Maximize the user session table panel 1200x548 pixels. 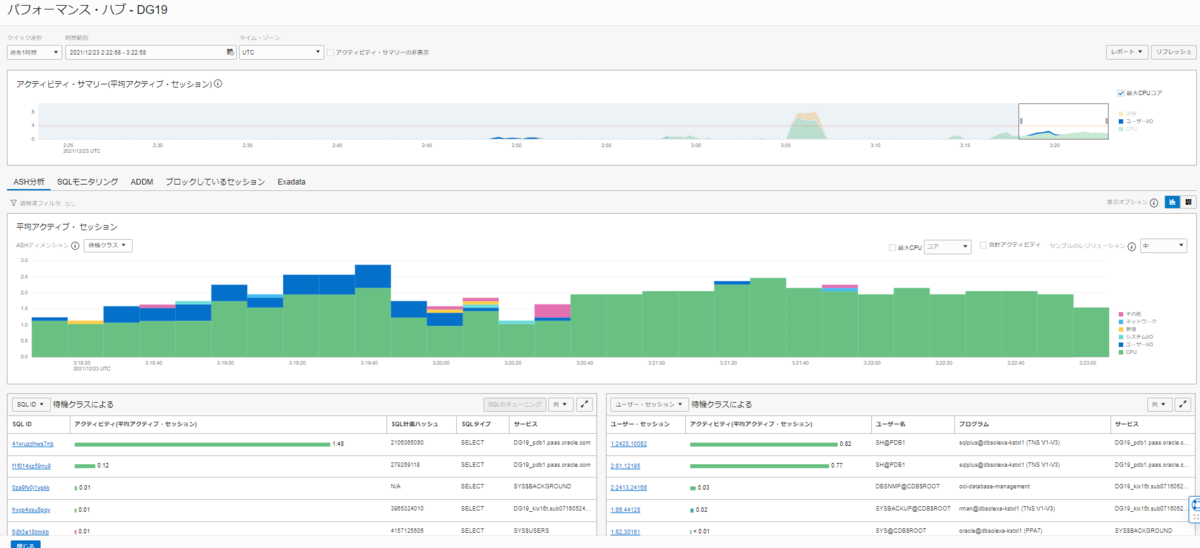(1184, 404)
